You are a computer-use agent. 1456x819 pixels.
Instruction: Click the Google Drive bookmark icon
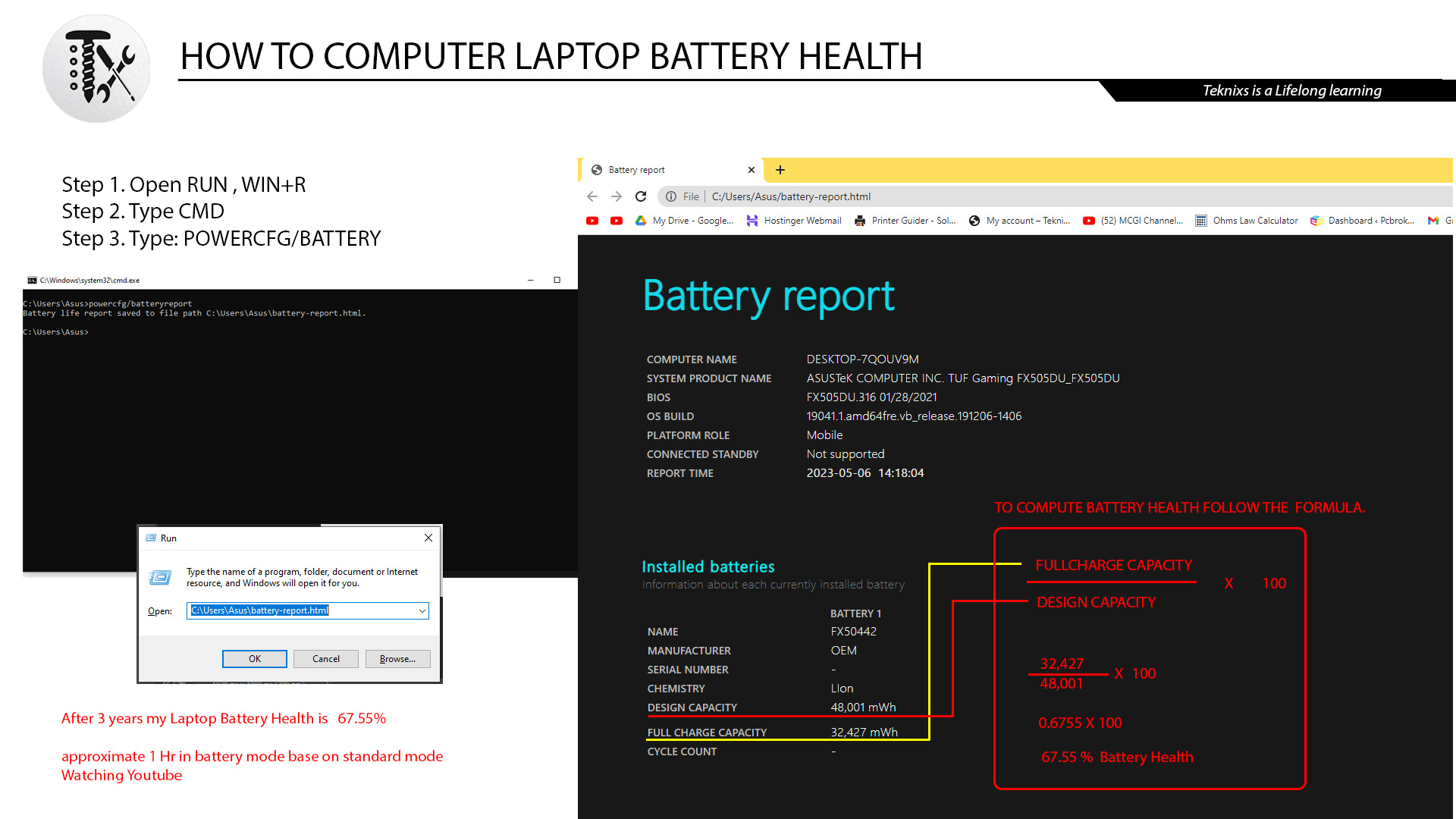coord(641,221)
